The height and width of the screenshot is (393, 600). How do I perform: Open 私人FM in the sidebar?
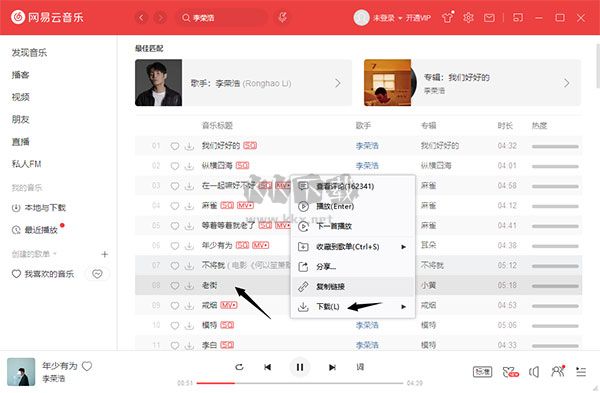click(x=26, y=164)
